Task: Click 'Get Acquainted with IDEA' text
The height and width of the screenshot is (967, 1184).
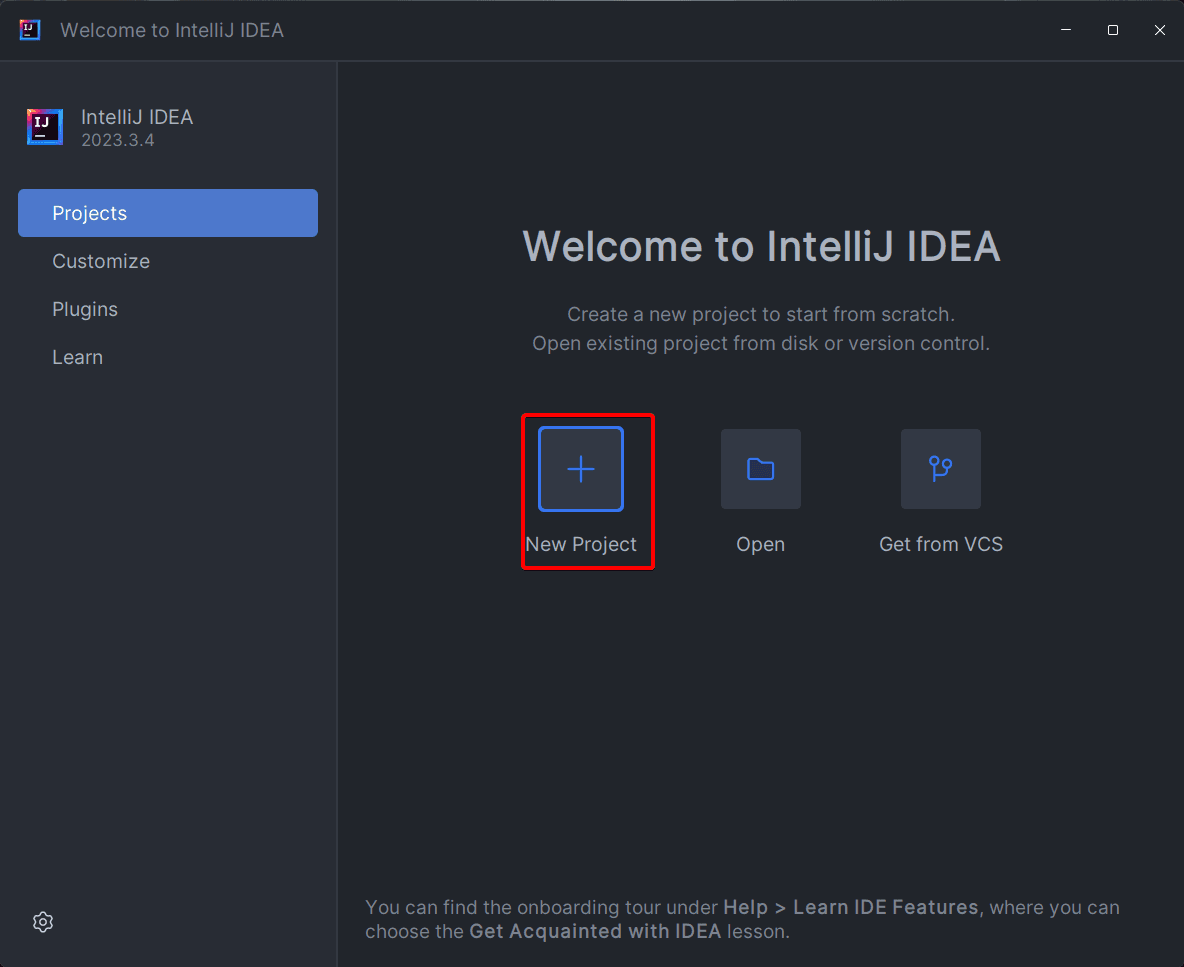Action: point(595,932)
